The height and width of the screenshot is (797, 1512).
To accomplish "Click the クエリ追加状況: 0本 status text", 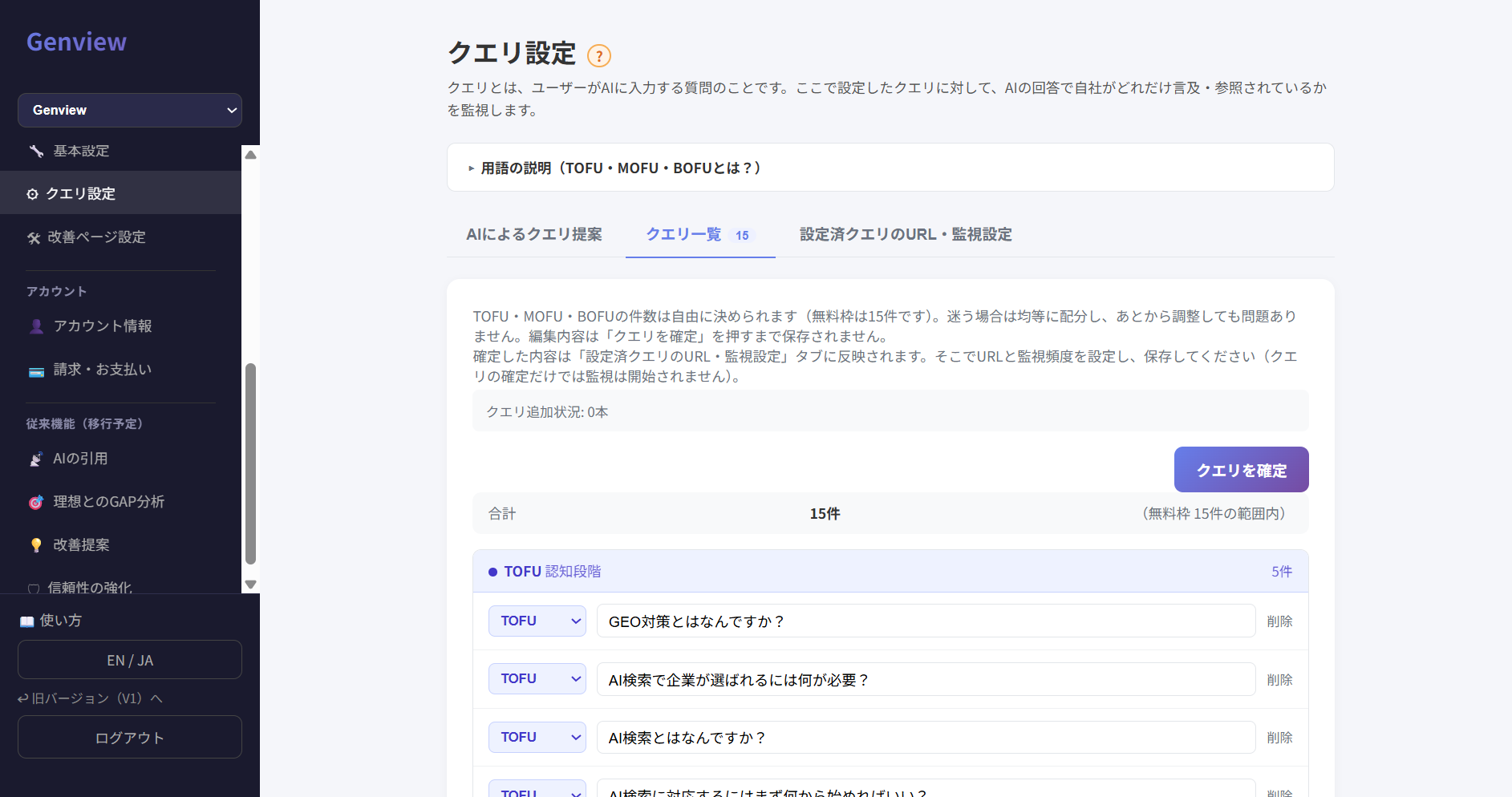I will (547, 411).
